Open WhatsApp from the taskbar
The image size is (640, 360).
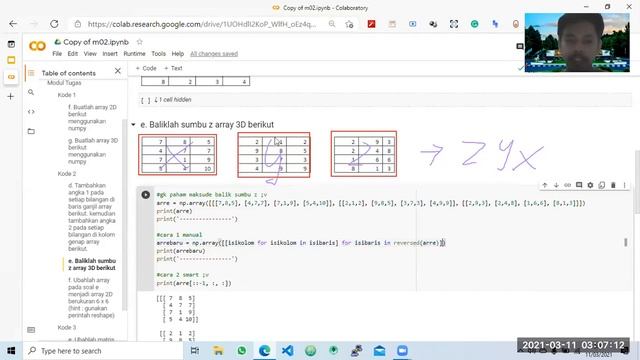(242, 351)
